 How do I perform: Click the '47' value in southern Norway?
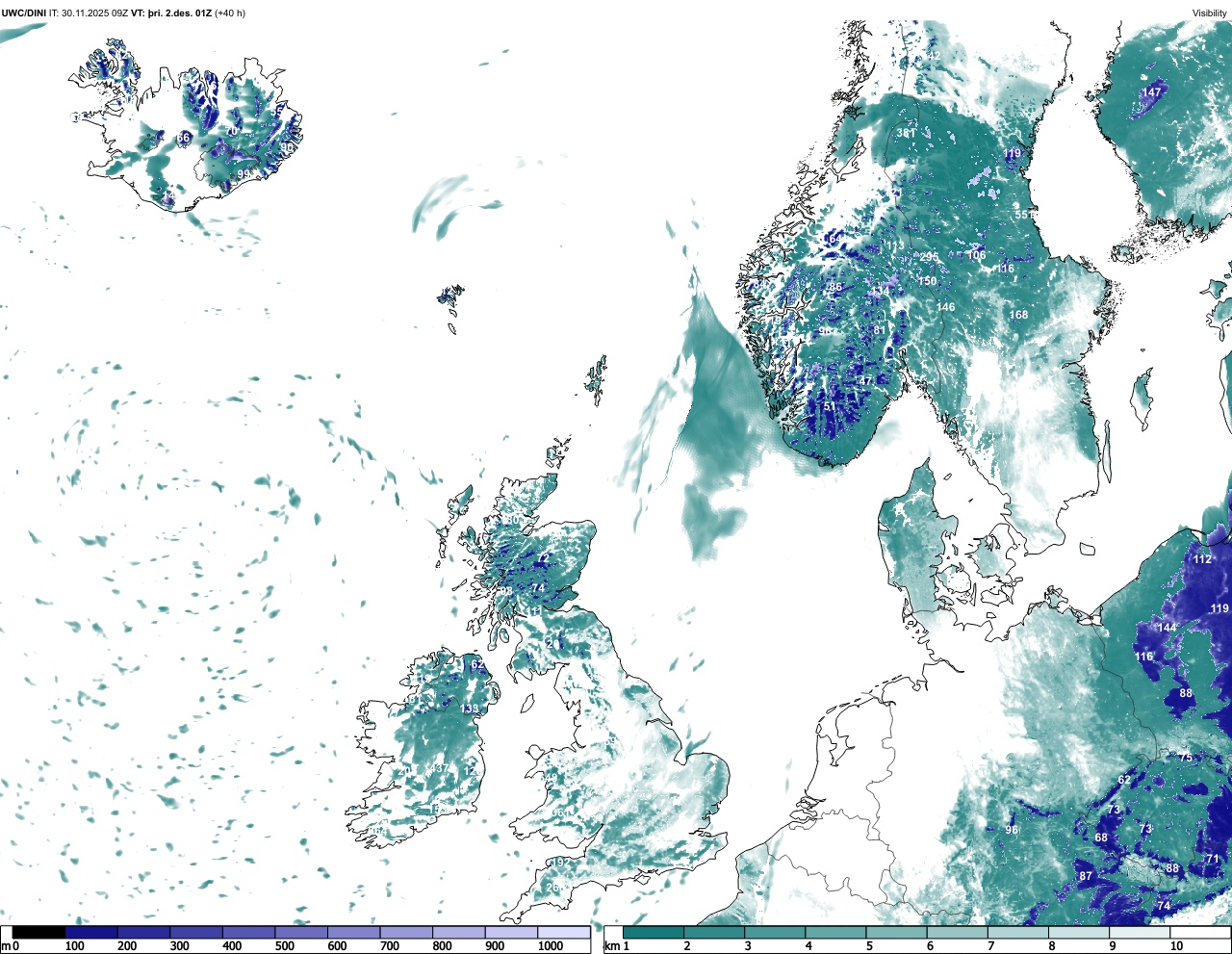[865, 381]
